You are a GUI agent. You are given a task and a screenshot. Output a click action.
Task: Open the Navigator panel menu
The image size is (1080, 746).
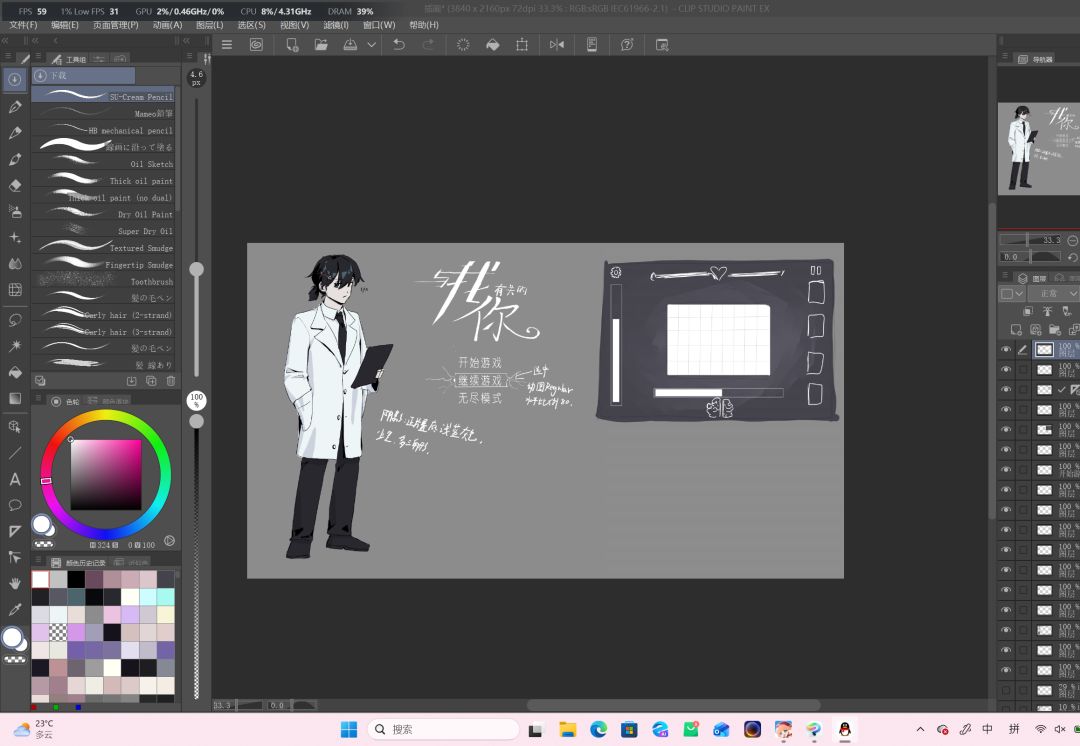point(1005,58)
